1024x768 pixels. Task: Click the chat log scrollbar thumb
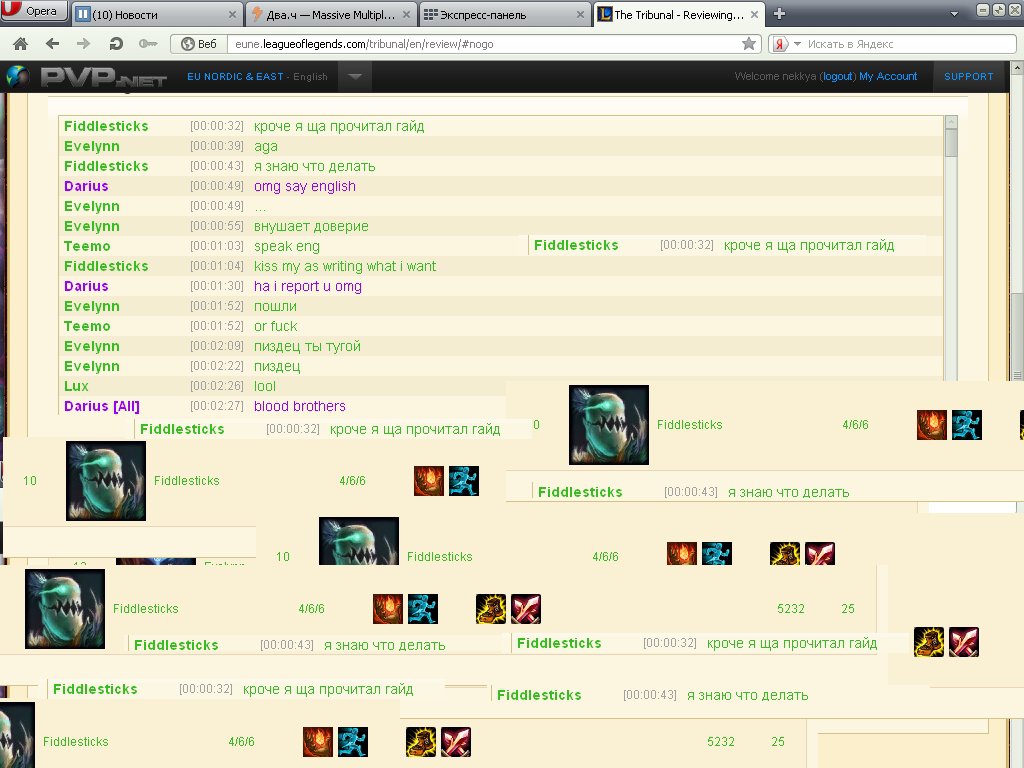pyautogui.click(x=951, y=142)
